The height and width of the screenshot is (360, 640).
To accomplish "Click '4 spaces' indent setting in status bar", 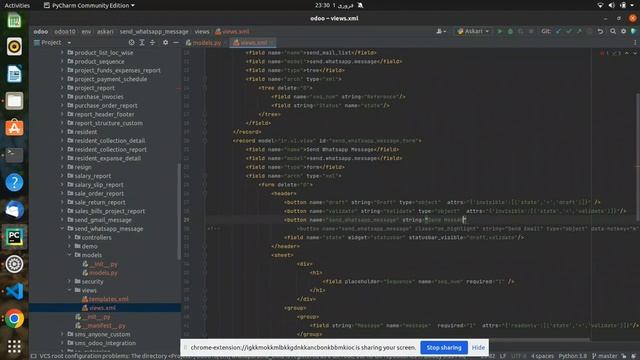I will [x=542, y=356].
